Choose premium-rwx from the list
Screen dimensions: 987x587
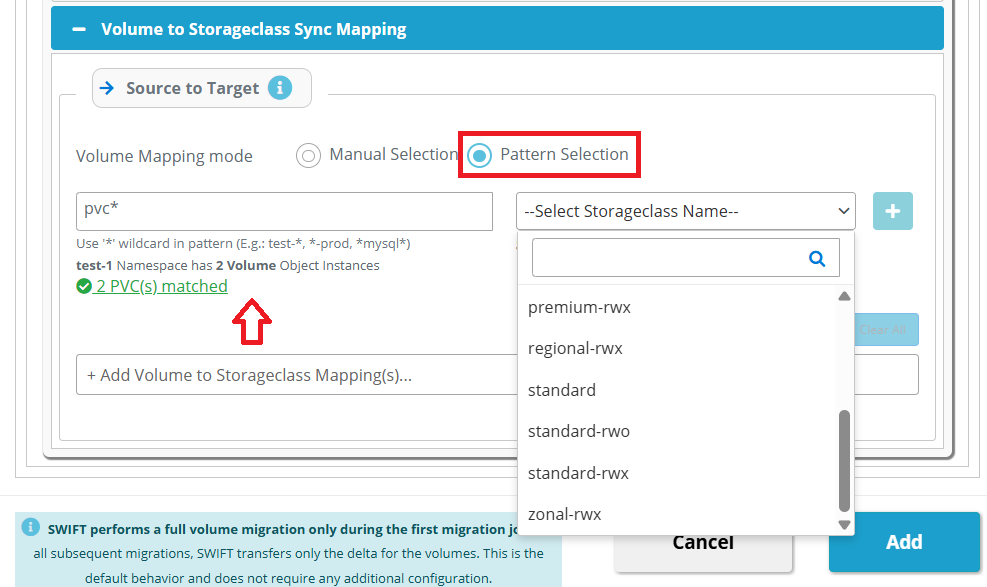[579, 307]
